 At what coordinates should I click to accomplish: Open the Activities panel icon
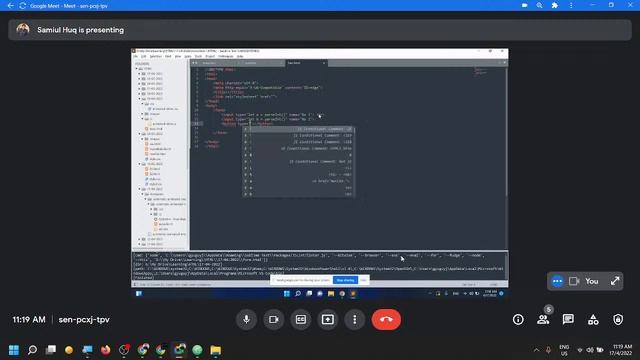click(593, 320)
